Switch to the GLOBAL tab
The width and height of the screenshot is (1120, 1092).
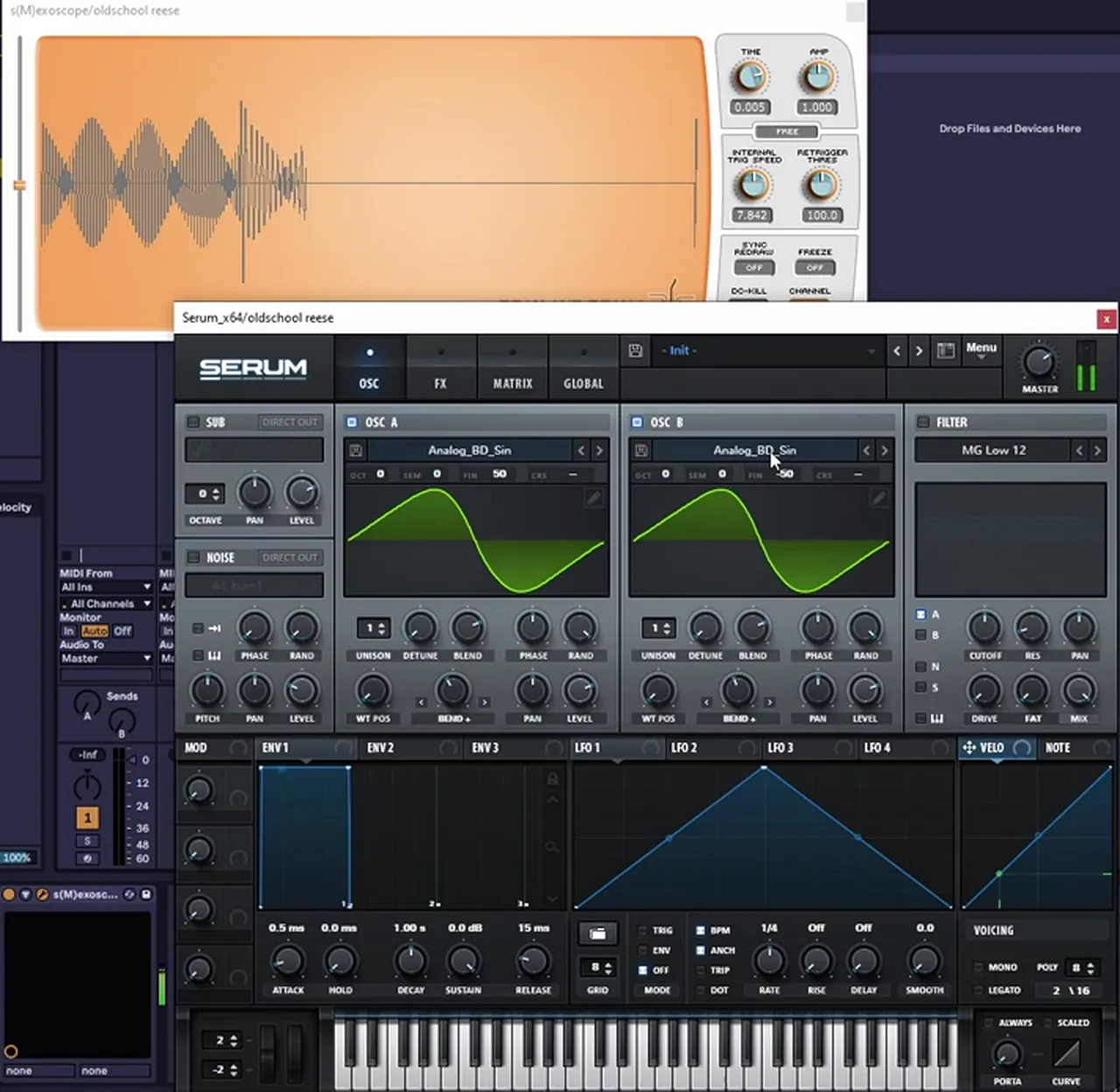click(584, 367)
